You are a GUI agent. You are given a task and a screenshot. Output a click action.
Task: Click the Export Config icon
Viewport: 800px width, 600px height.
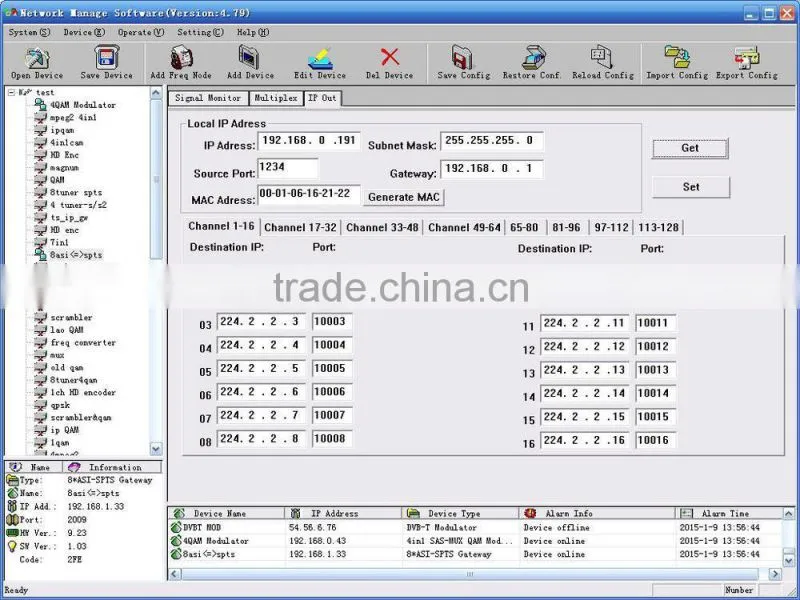tap(746, 57)
